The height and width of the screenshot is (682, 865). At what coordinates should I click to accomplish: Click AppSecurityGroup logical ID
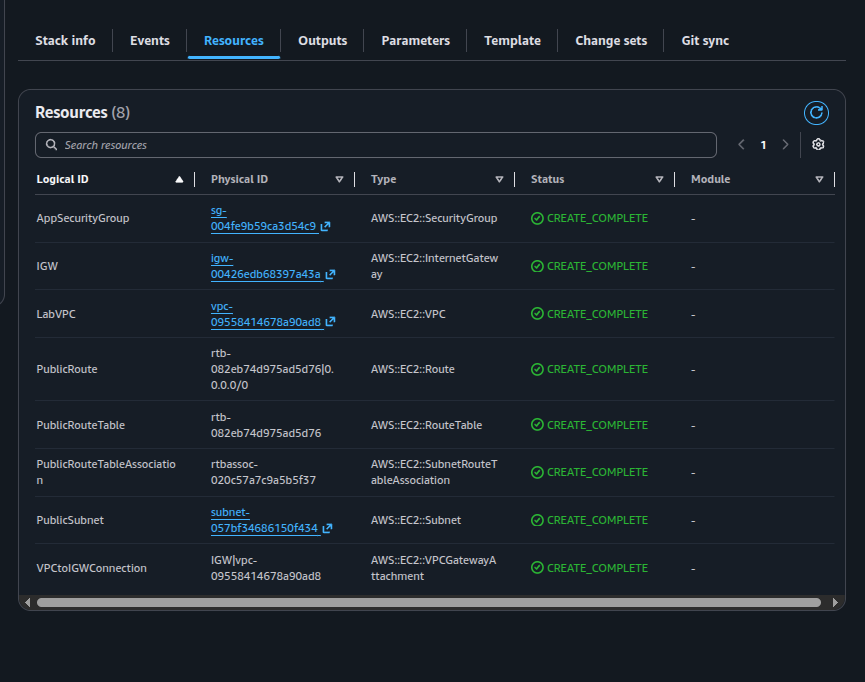[x=83, y=219]
